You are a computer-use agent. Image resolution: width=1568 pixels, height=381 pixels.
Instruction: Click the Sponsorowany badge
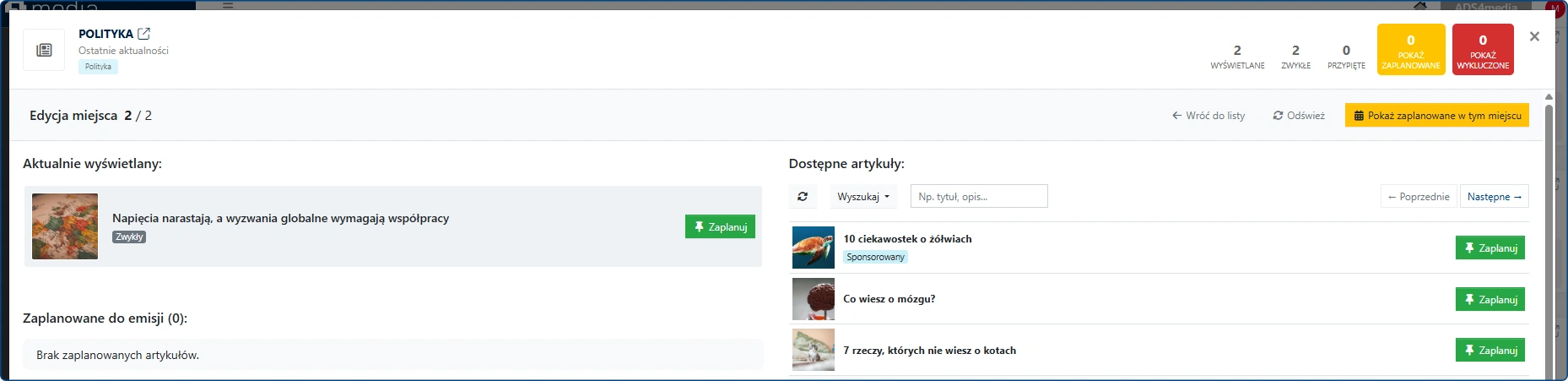tap(875, 257)
